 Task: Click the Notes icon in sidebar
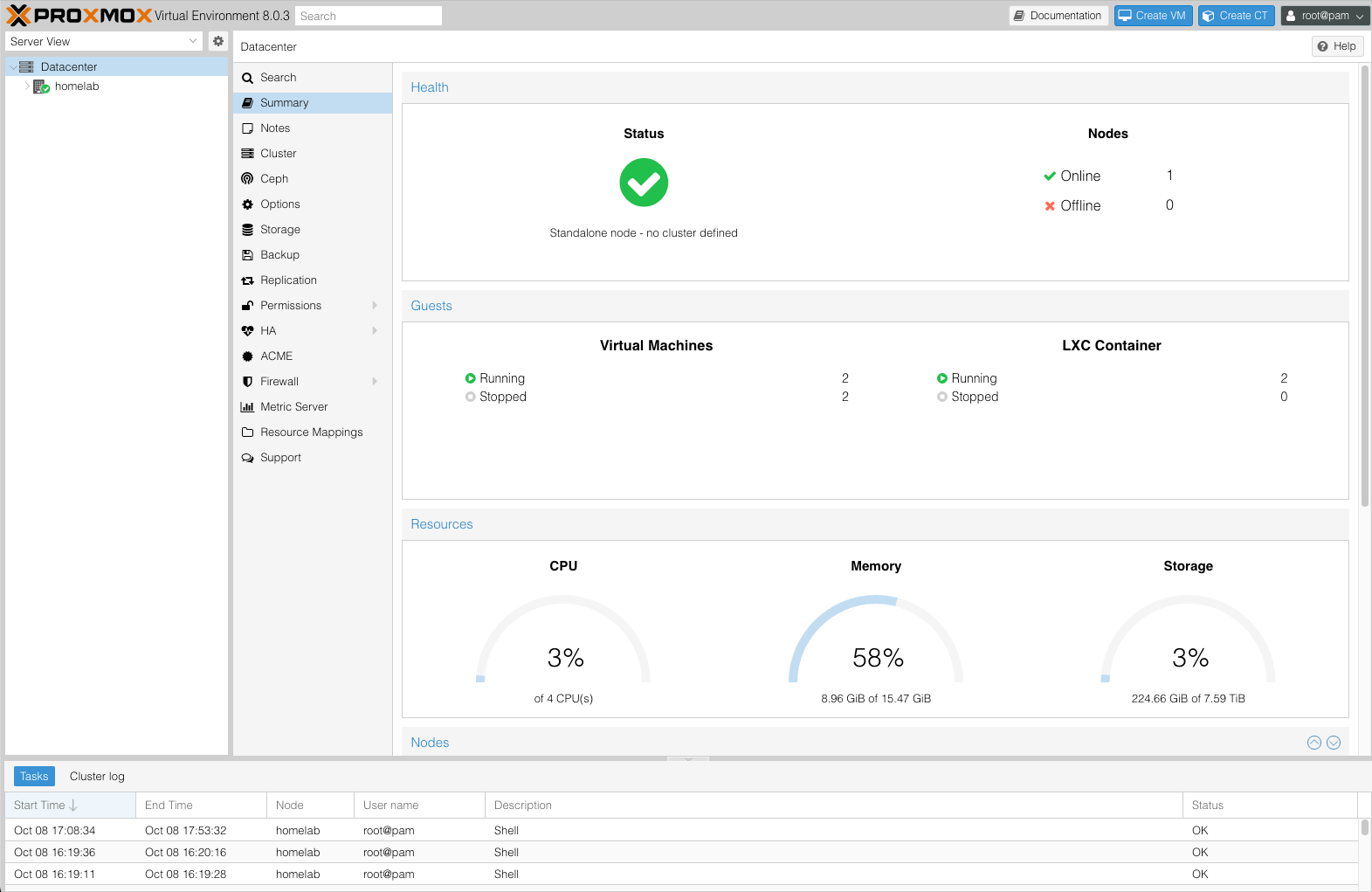[248, 128]
